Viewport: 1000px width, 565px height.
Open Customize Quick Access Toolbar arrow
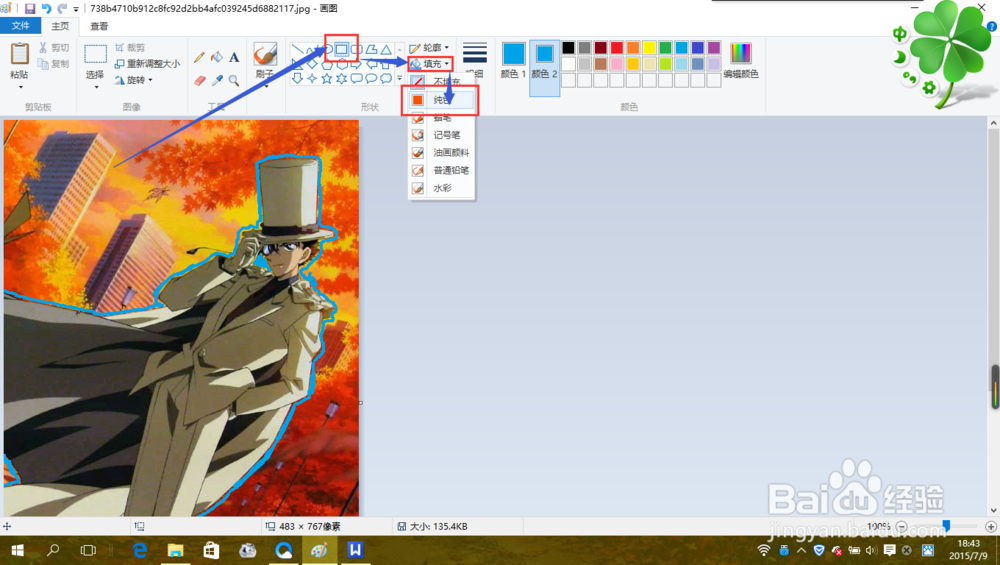[76, 10]
